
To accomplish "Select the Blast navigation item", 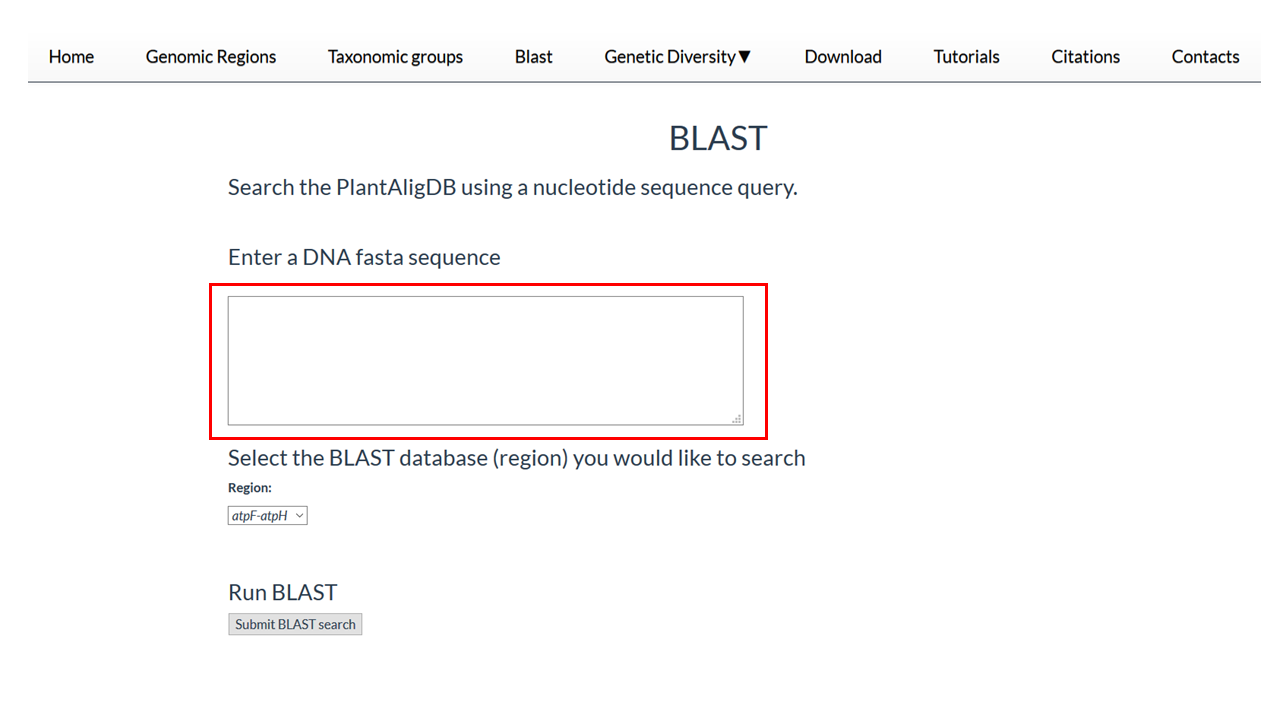I will (x=534, y=57).
